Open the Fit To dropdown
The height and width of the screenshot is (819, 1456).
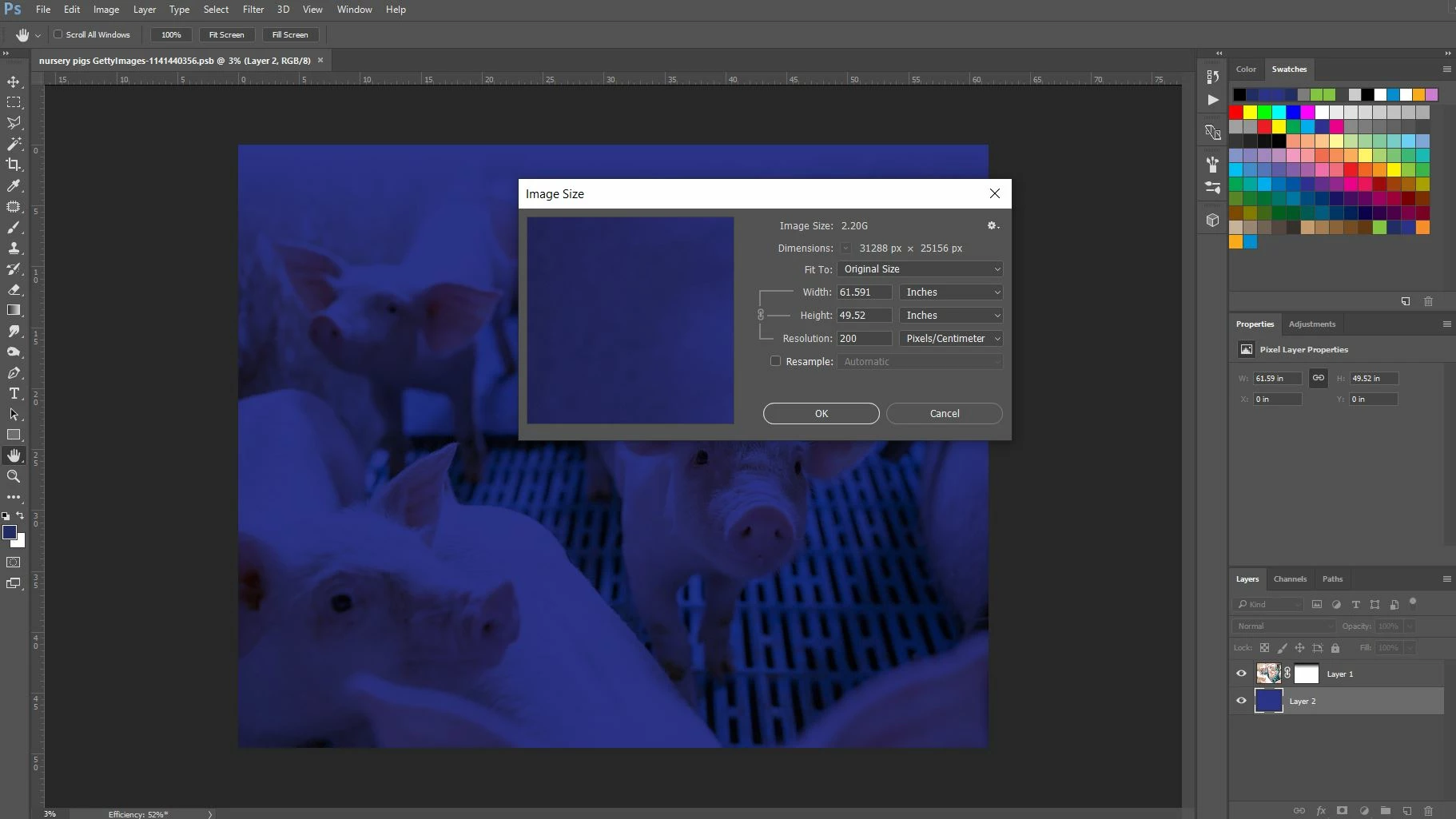point(920,269)
